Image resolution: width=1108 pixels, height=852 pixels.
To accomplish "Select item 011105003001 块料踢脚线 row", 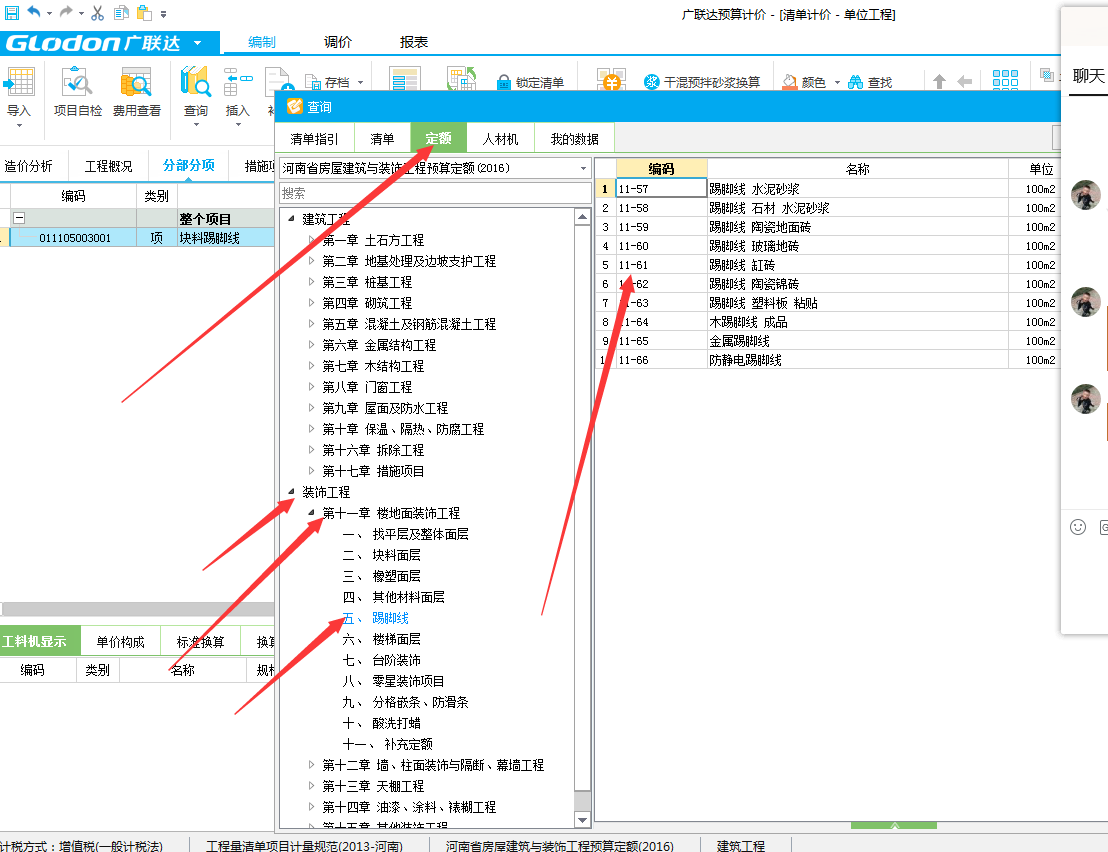I will click(138, 237).
